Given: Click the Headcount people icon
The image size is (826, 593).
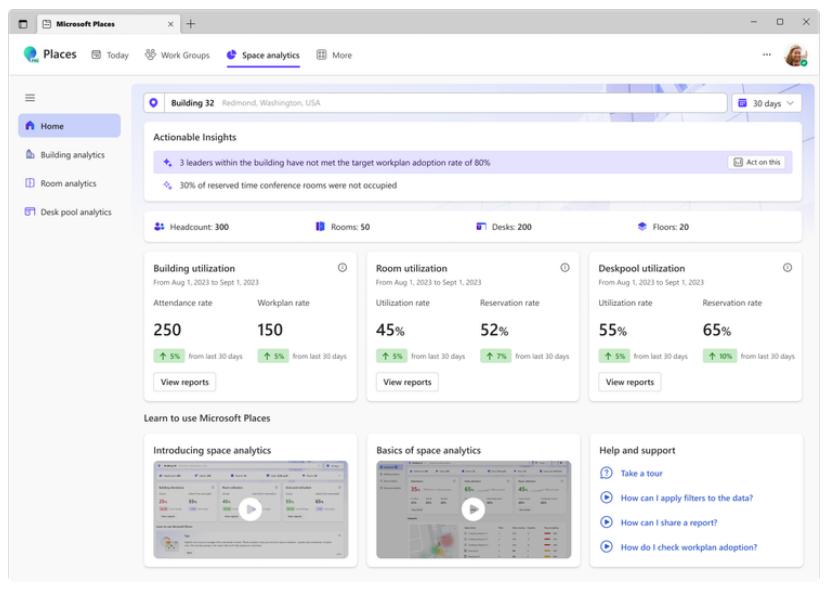Looking at the screenshot, I should pyautogui.click(x=159, y=226).
